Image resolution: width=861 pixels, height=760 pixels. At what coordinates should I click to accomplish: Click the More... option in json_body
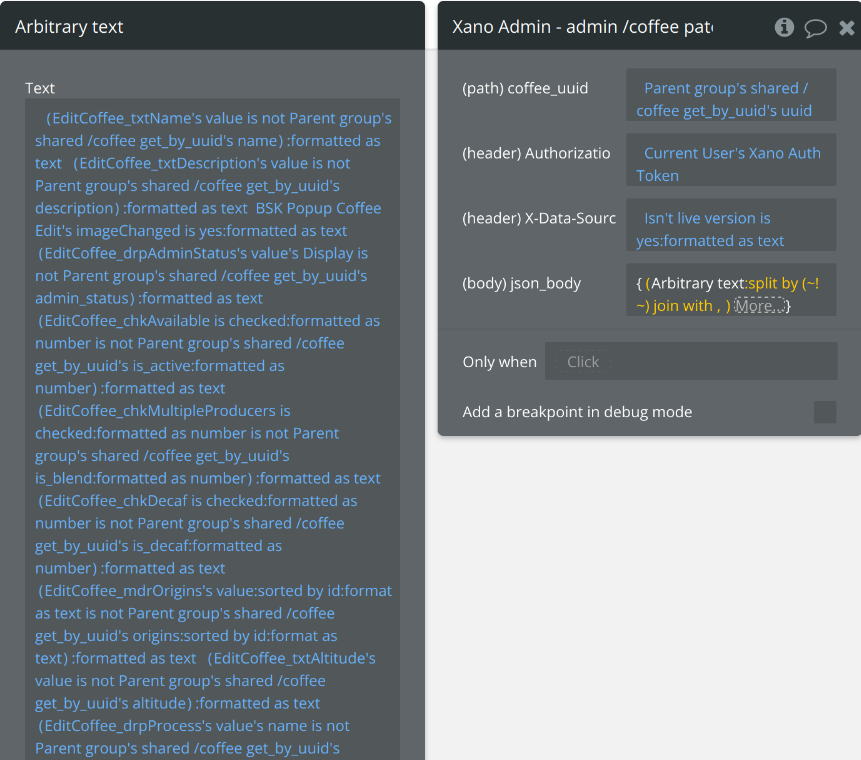[x=758, y=305]
